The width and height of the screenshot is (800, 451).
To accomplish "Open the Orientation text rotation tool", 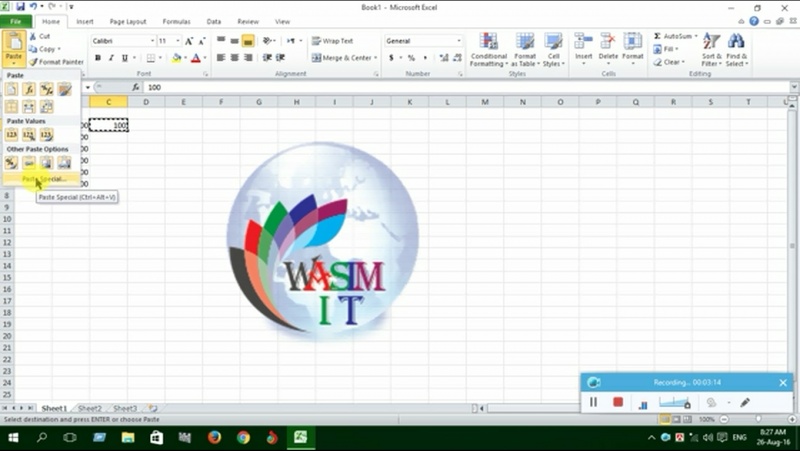I will 269,41.
